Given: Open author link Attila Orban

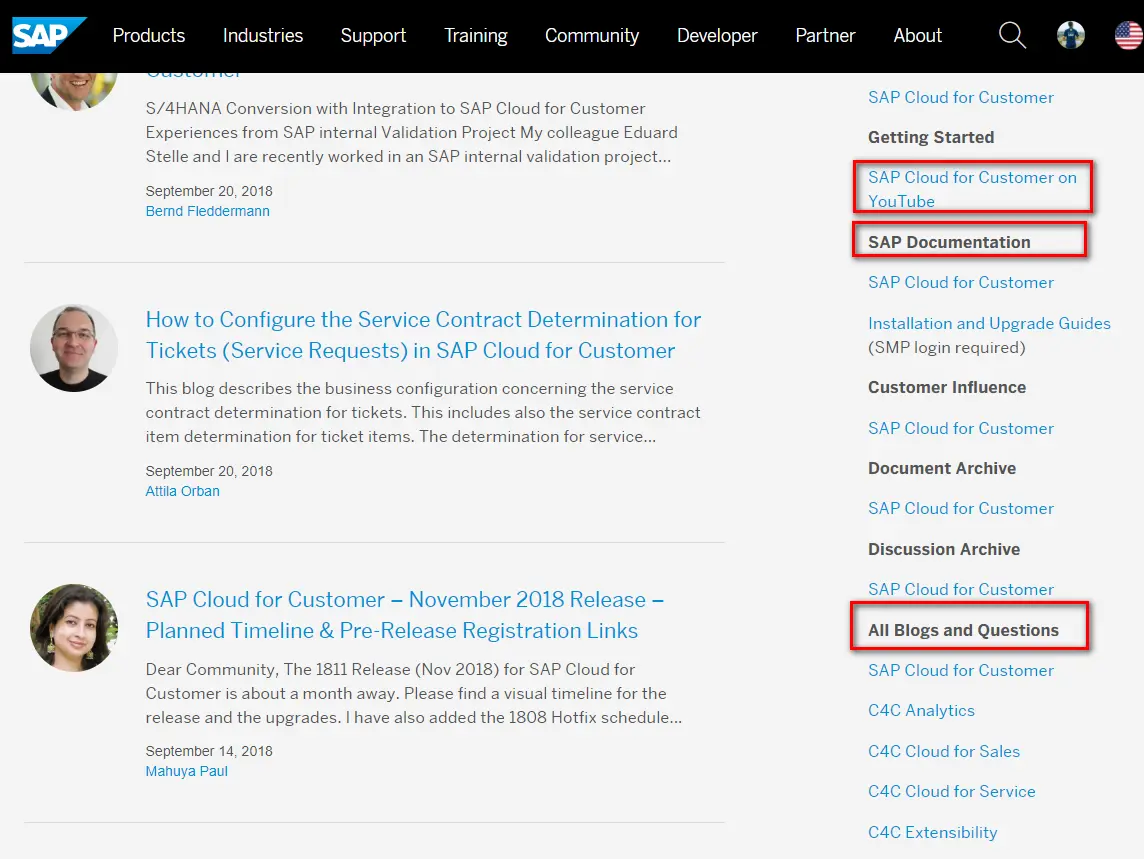Looking at the screenshot, I should point(182,491).
